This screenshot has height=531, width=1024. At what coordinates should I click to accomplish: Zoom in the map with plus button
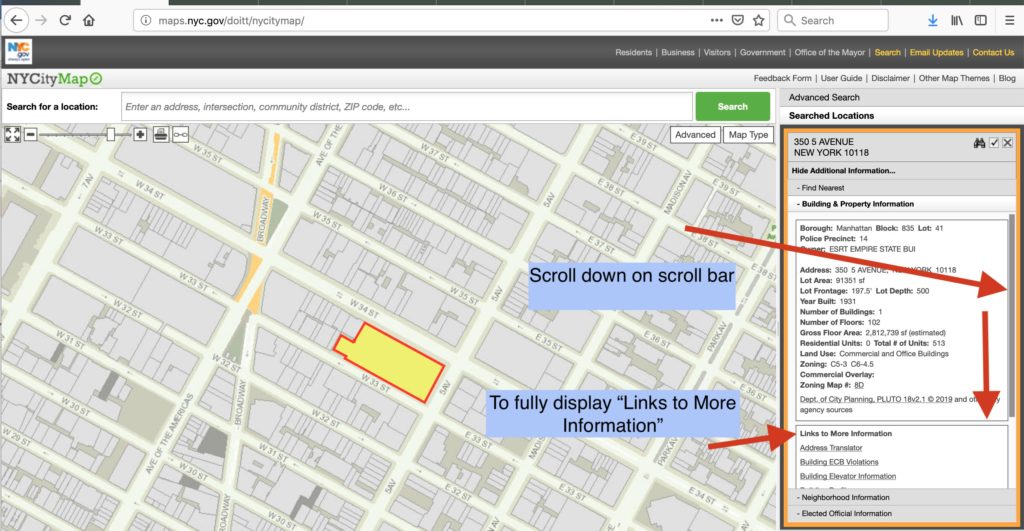140,135
